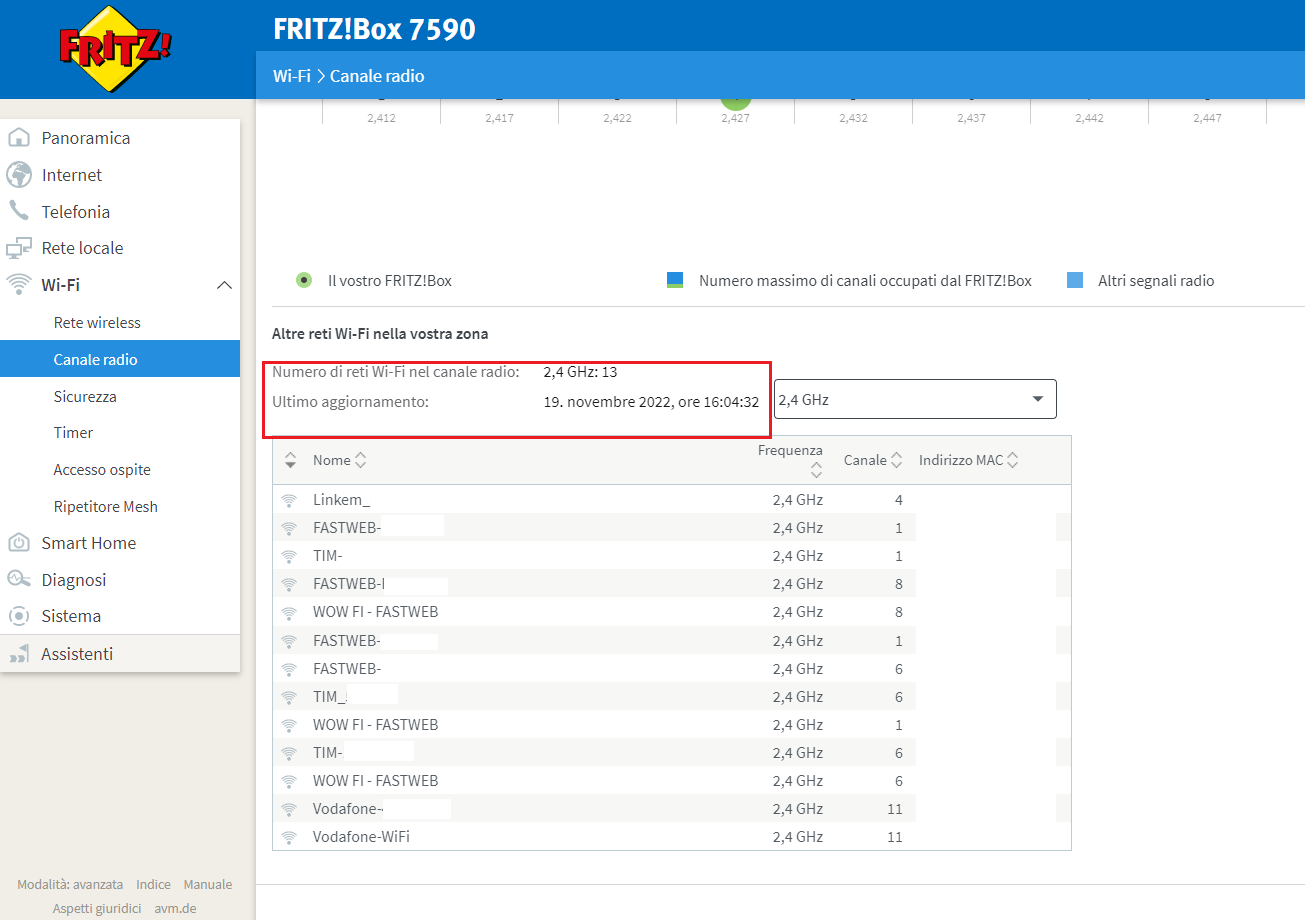Collapse the Wi-Fi menu chevron
Viewport: 1305px width, 920px height.
coord(225,286)
